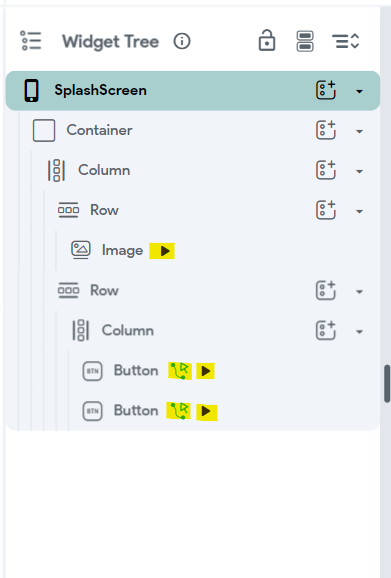Click the stacked panels view icon
This screenshot has width=391, height=578.
point(305,41)
